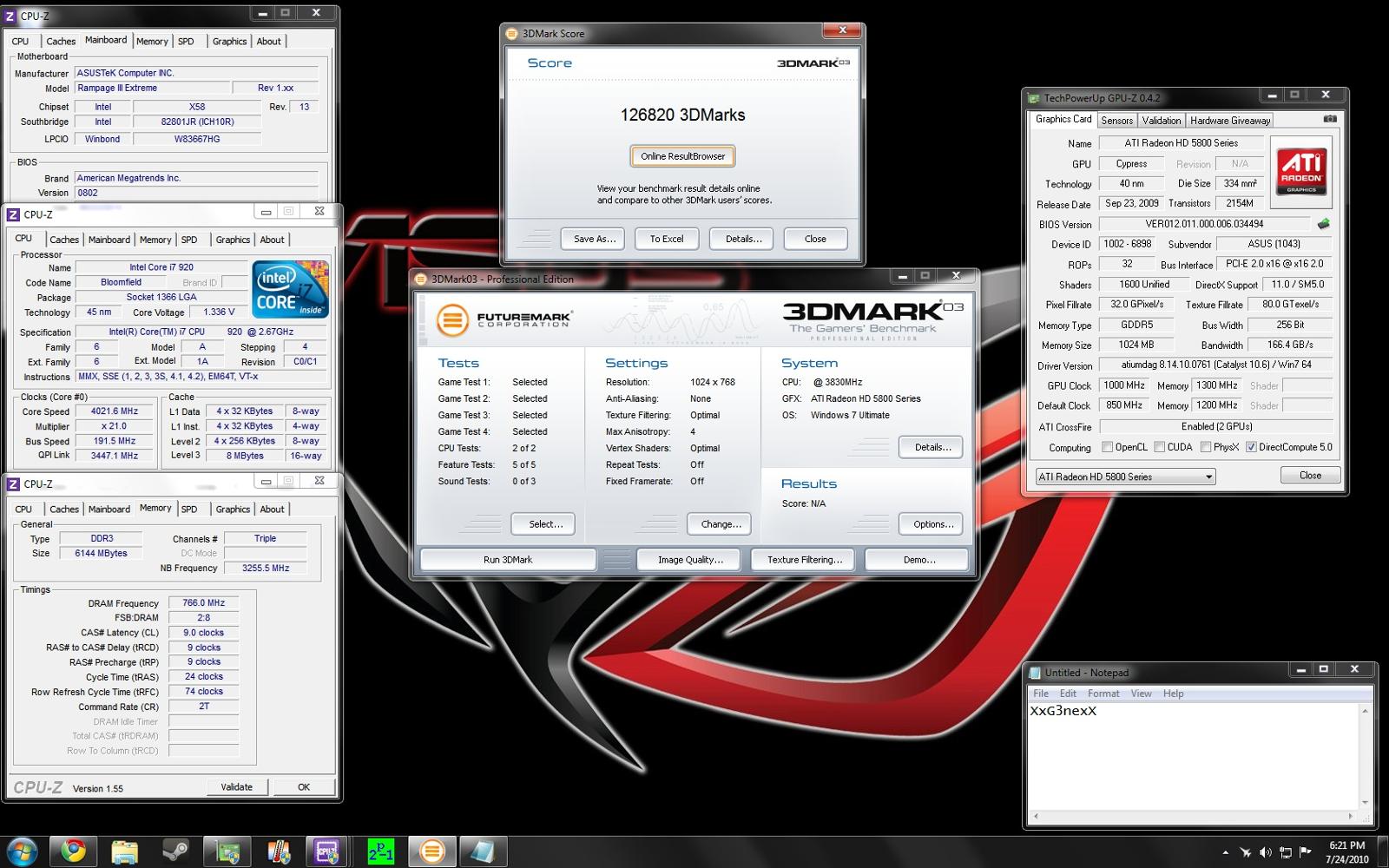Click the Select... button under Tests
Screen dimensions: 1389x868
545,524
